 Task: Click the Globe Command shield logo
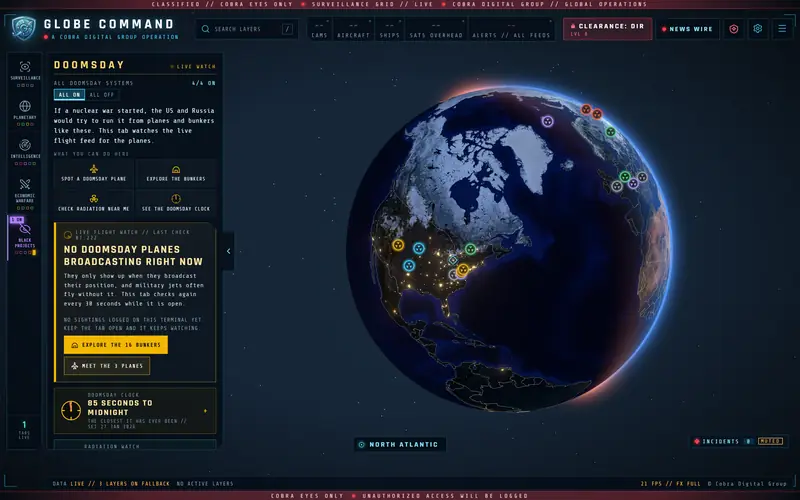tap(23, 29)
